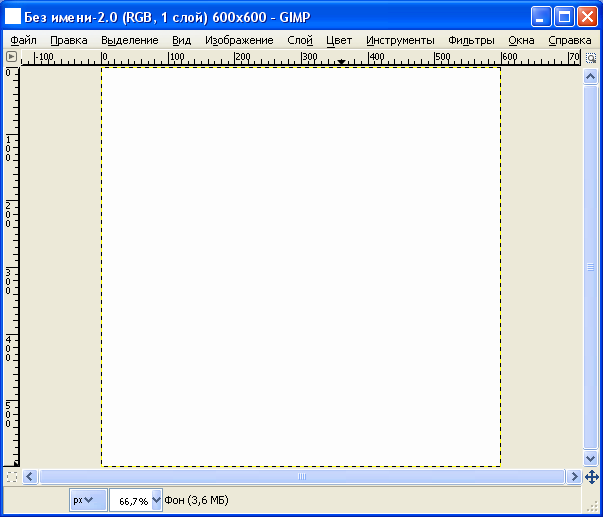
Task: Open the px units dropdown
Action: (x=88, y=500)
